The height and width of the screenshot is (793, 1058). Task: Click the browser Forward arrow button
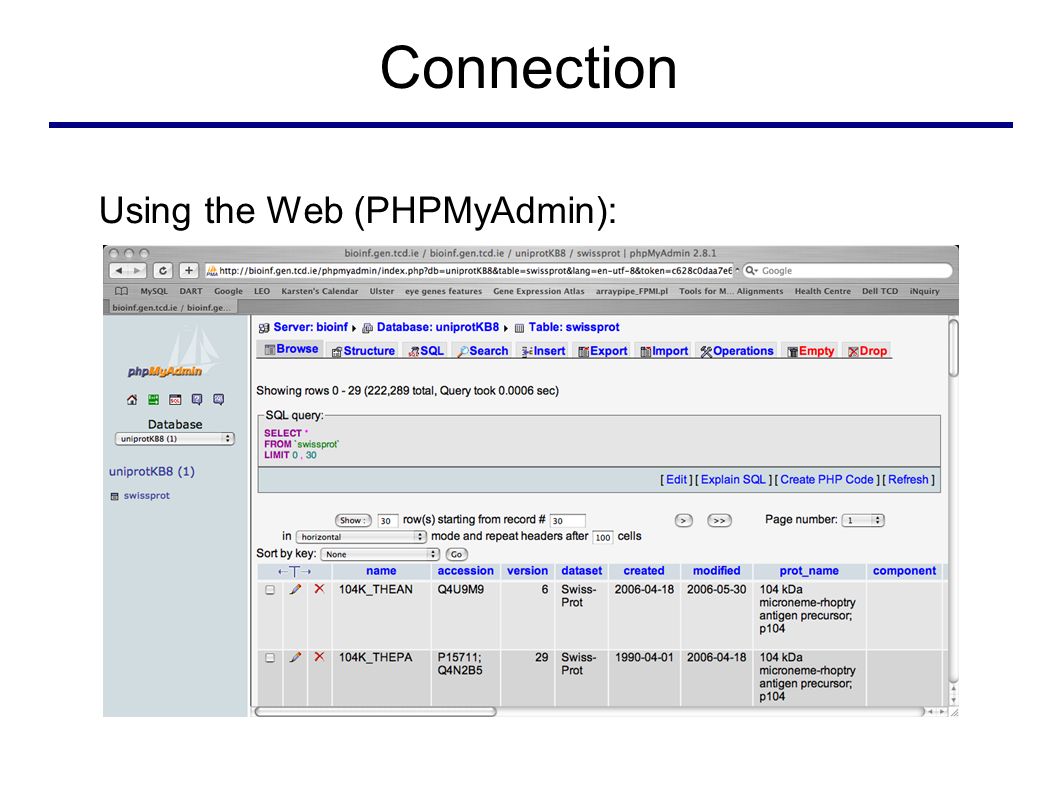tap(137, 271)
